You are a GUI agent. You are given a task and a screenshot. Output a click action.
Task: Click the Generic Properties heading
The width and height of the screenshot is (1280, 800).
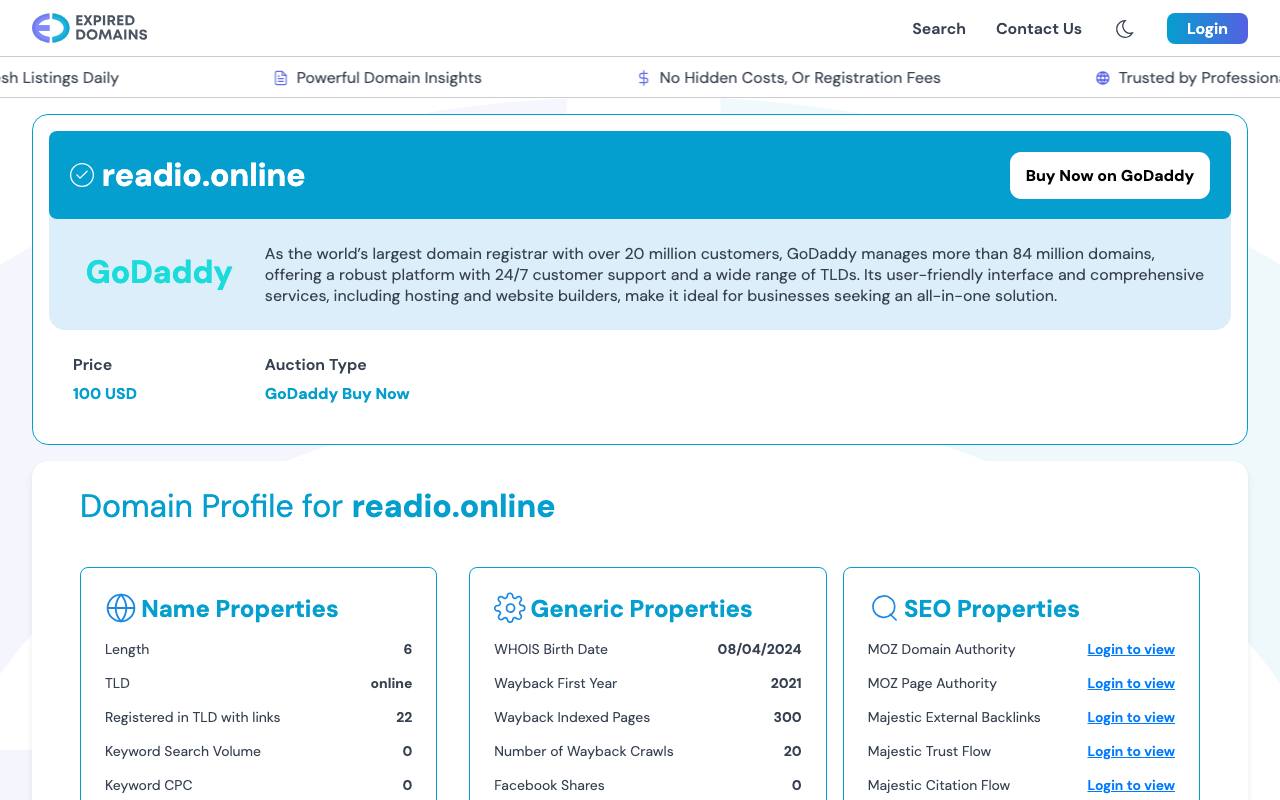coord(641,608)
